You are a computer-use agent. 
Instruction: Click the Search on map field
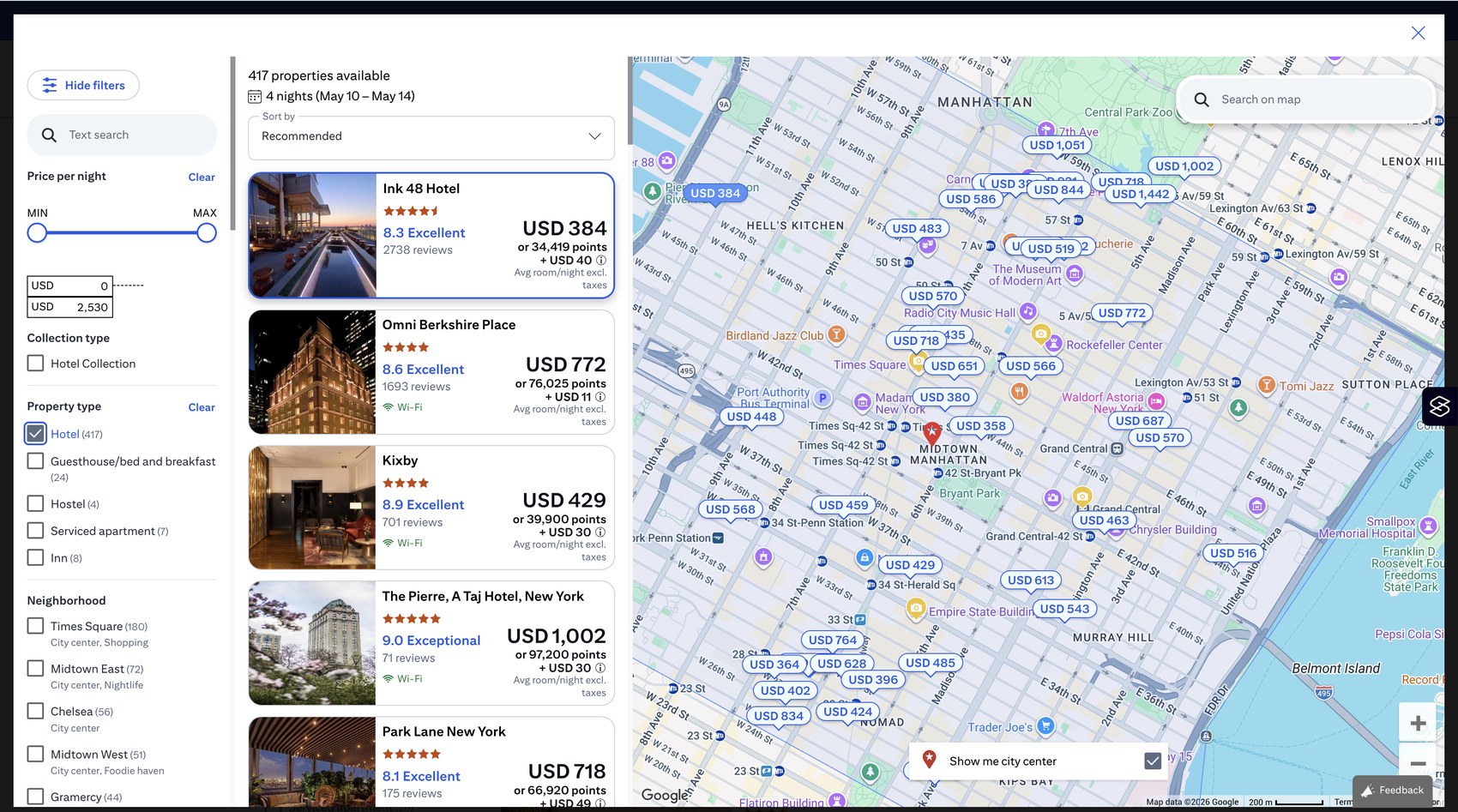pos(1305,99)
